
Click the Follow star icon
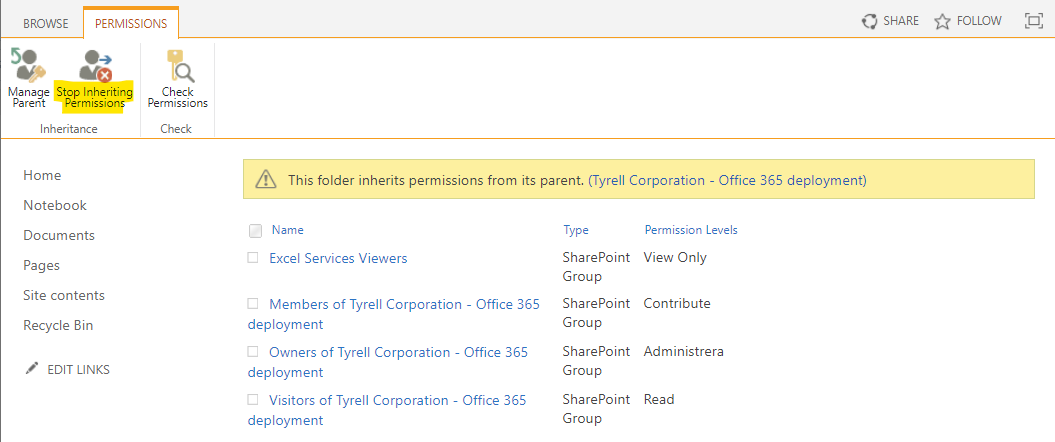pyautogui.click(x=943, y=22)
